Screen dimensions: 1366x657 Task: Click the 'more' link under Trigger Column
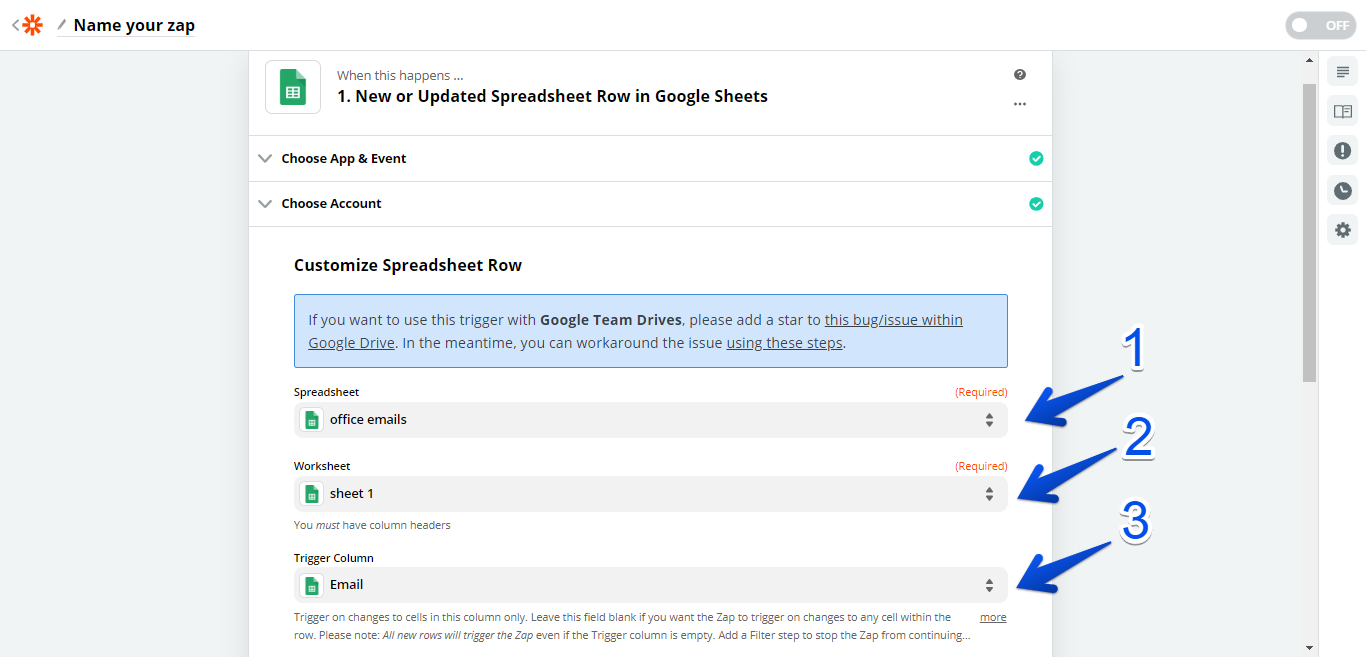click(992, 617)
